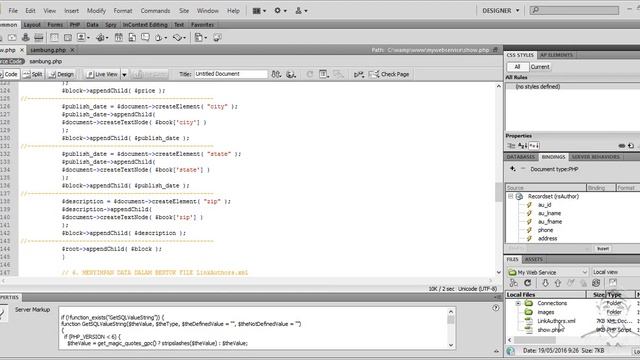Open File Management icon in document toolbar
Viewport: 640px width, 360px height.
[276, 74]
